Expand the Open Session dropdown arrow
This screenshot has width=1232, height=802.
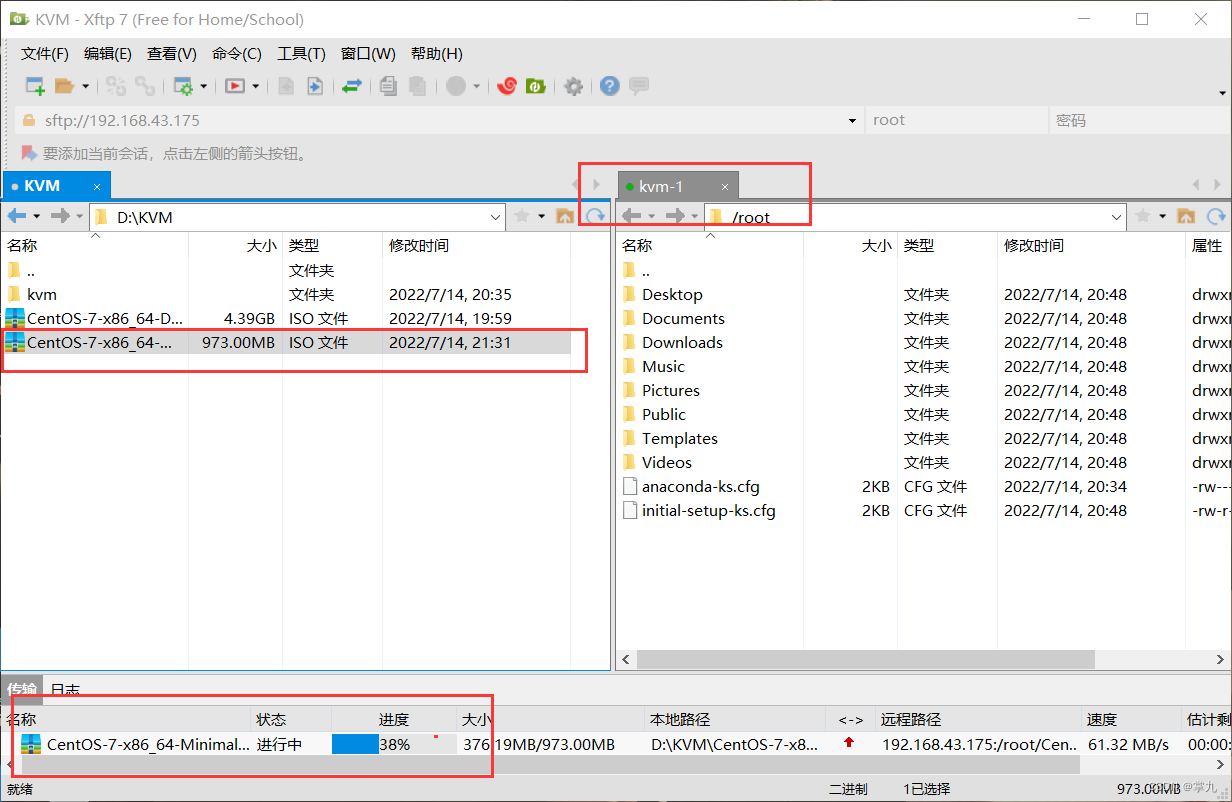click(85, 87)
